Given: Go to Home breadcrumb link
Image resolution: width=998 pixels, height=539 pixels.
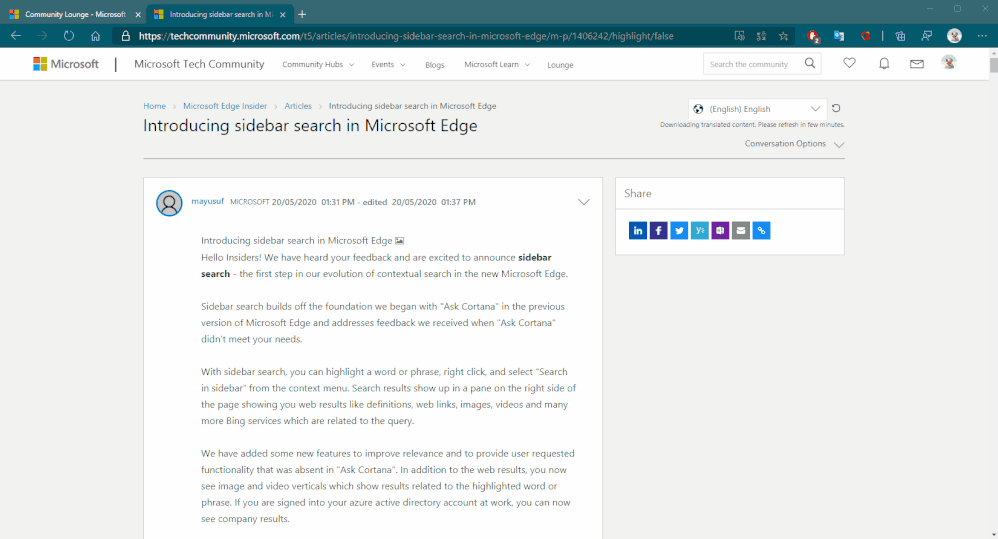Looking at the screenshot, I should click(x=154, y=106).
